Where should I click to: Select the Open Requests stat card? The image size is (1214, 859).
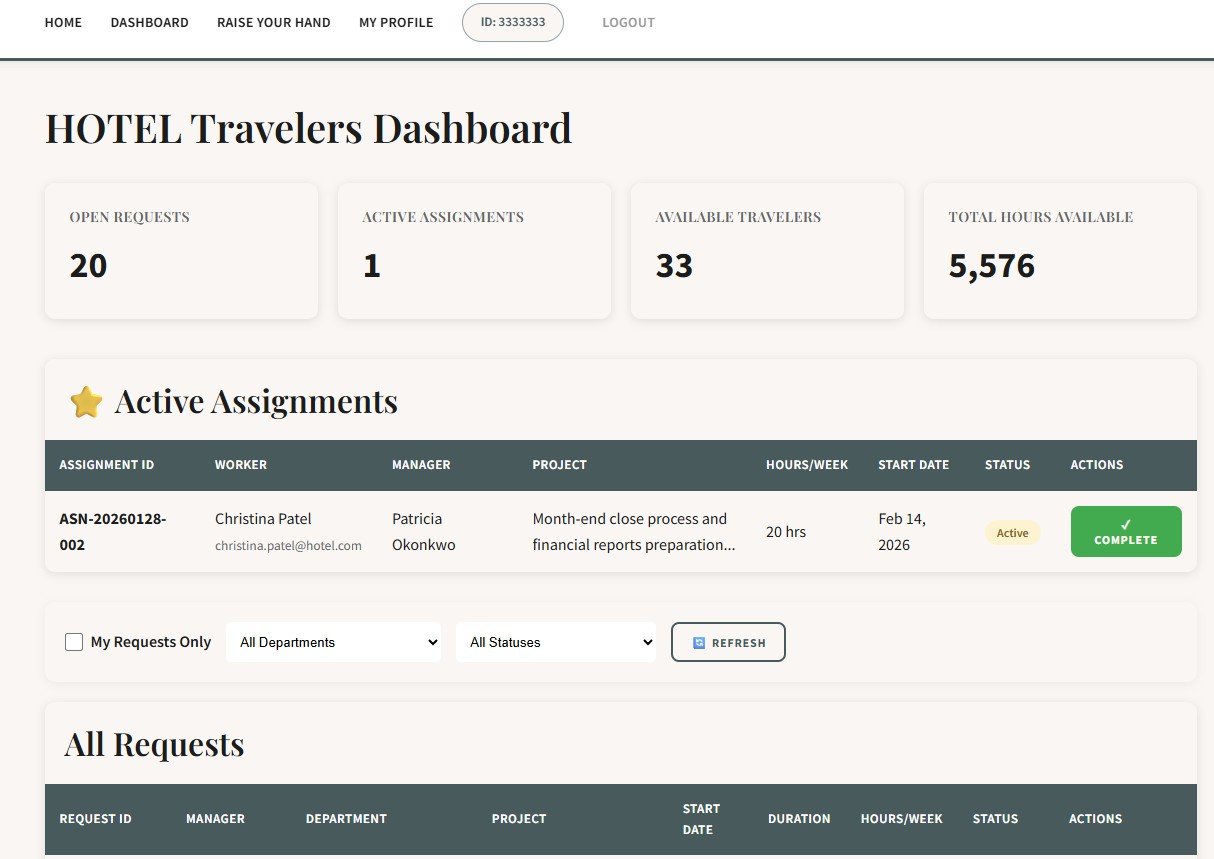(x=181, y=251)
